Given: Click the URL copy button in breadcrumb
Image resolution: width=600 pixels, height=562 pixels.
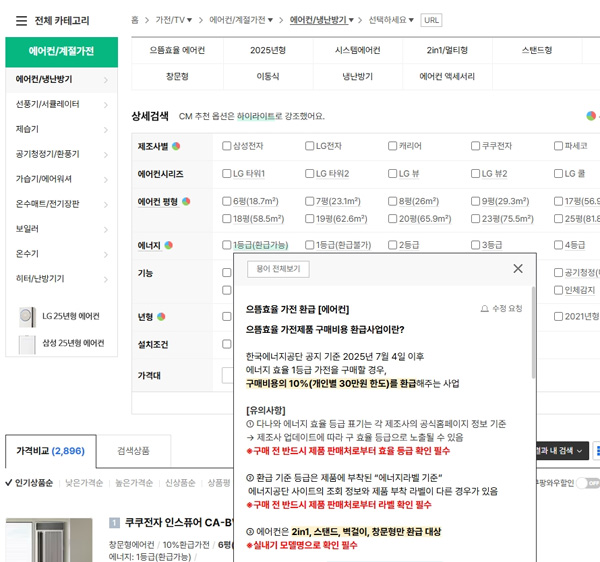Looking at the screenshot, I should 431,20.
